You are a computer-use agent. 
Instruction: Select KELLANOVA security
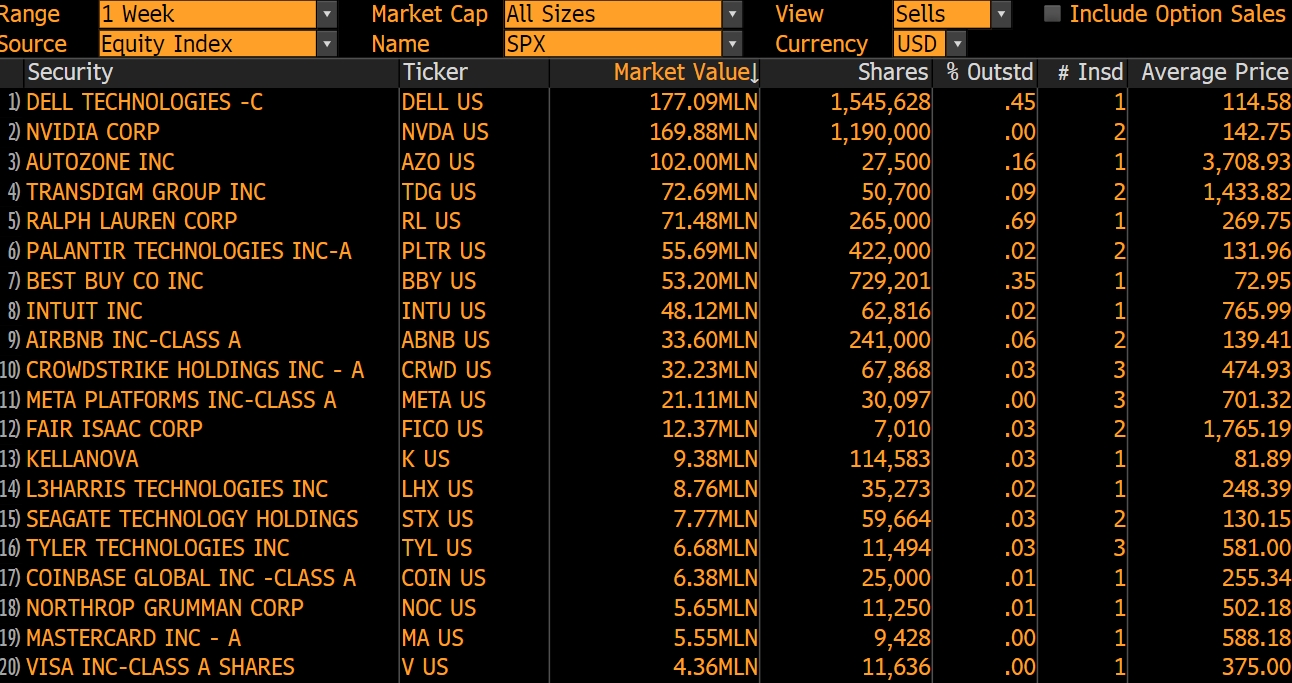tap(82, 459)
